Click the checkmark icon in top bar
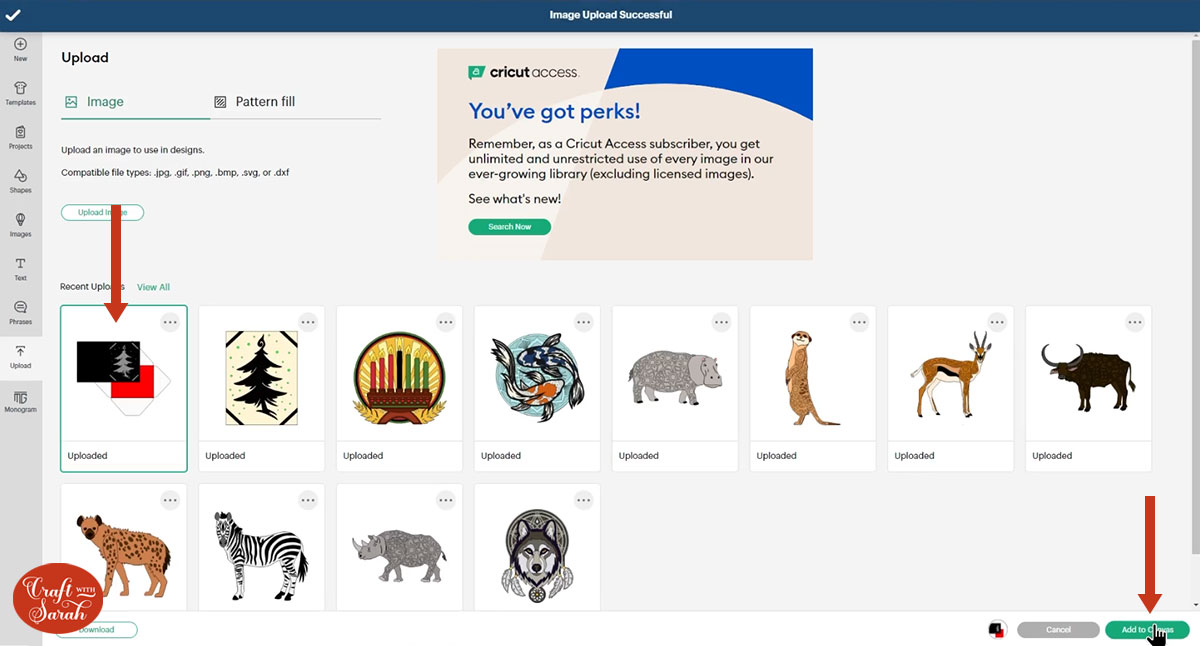This screenshot has width=1200, height=646. (x=14, y=15)
